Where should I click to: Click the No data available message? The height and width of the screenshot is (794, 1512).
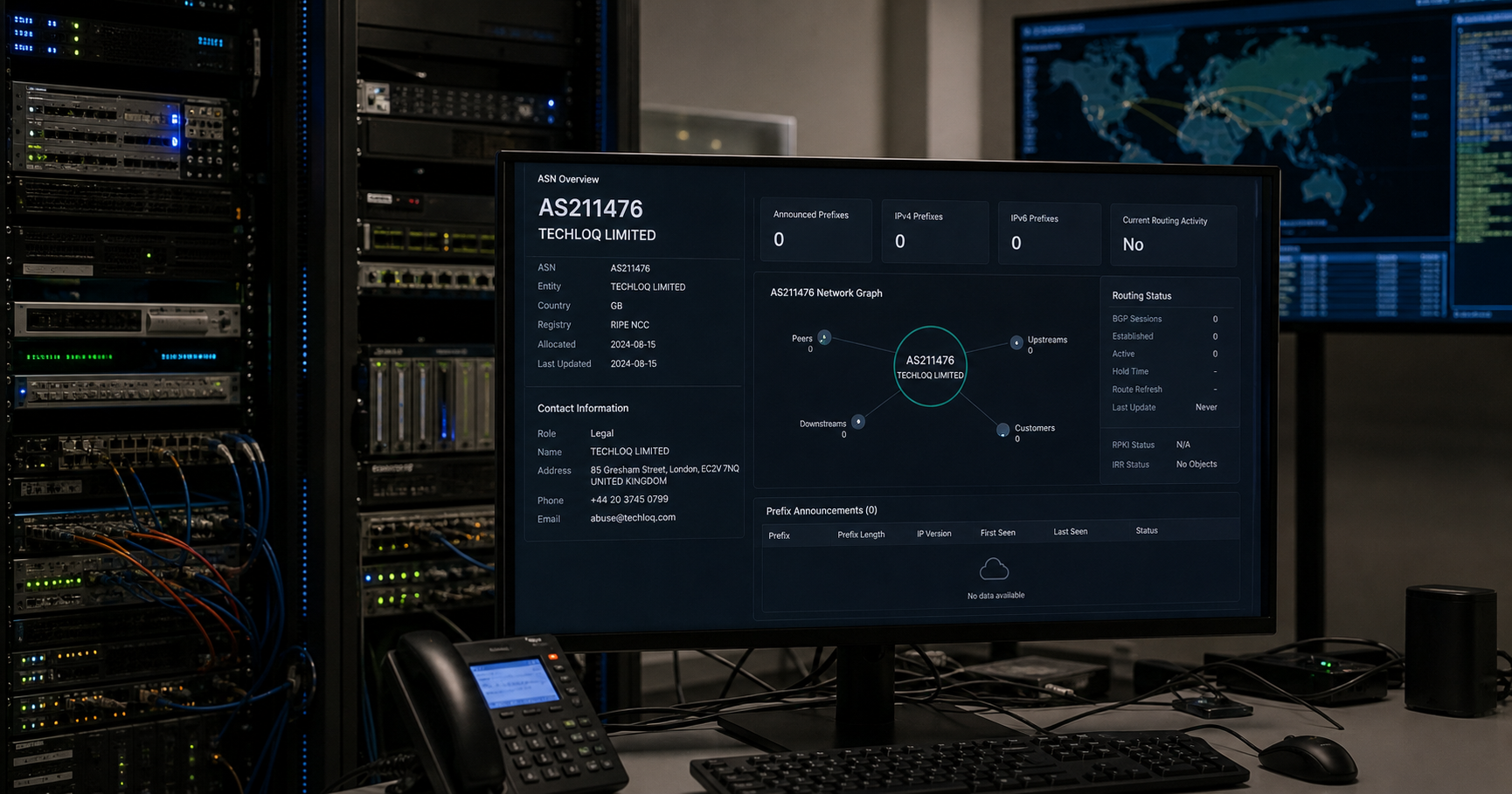[x=995, y=596]
